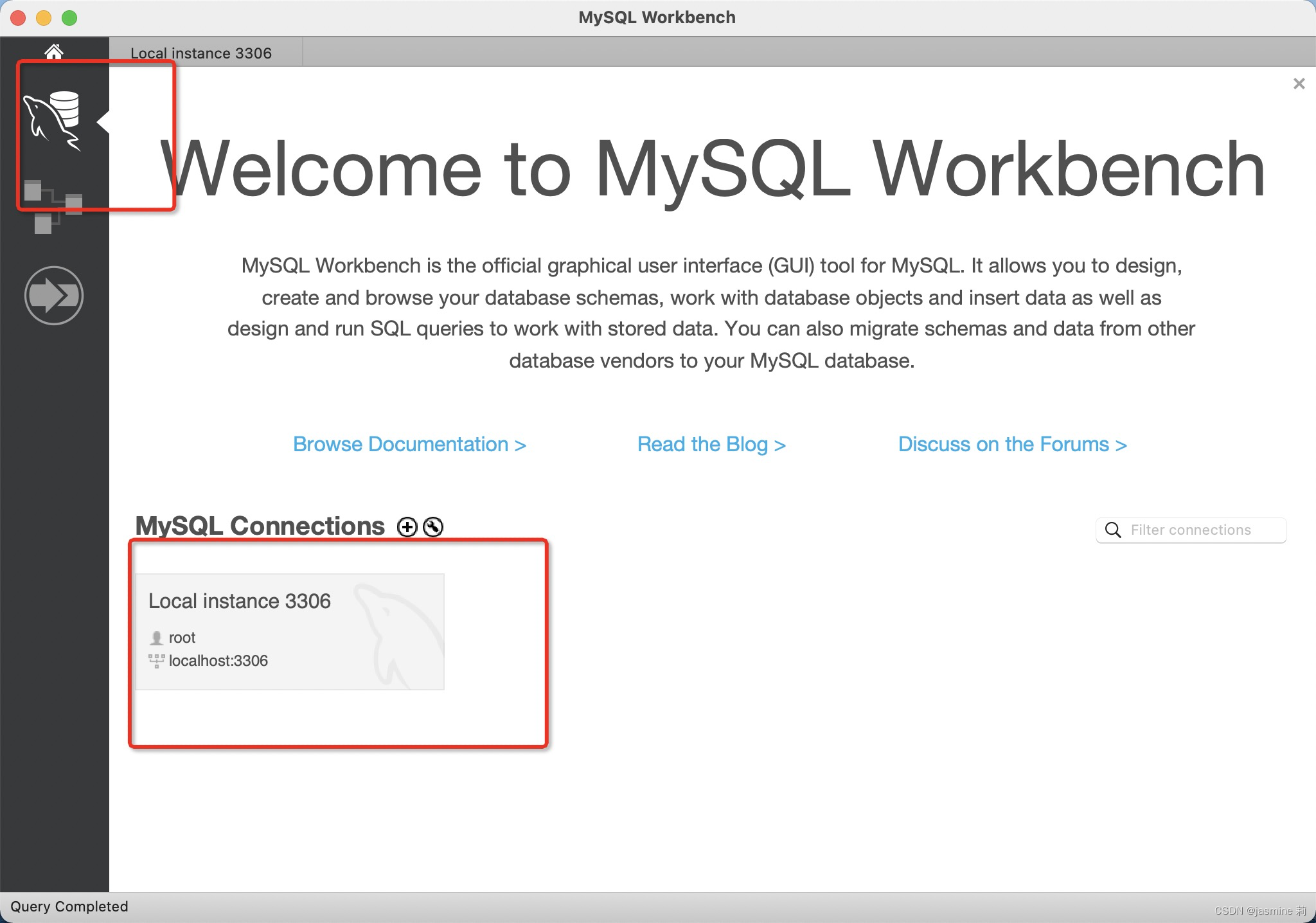The image size is (1316, 923).
Task: Click the home icon atop the sidebar
Action: coord(55,51)
